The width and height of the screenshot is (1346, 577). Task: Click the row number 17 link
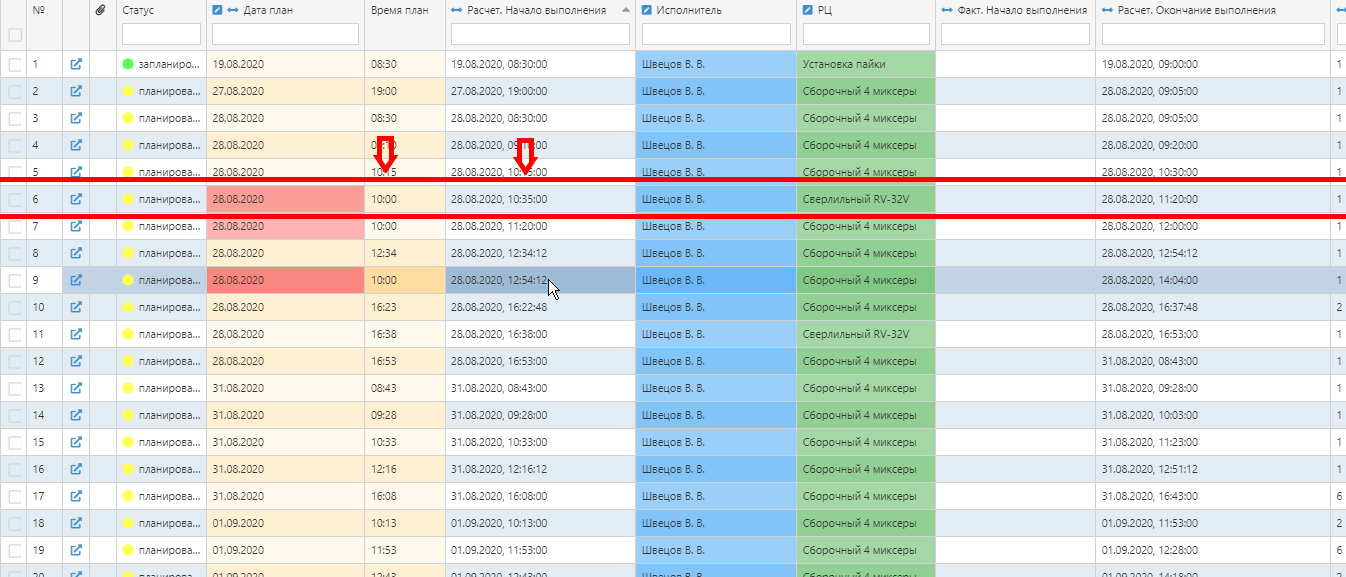(x=38, y=496)
